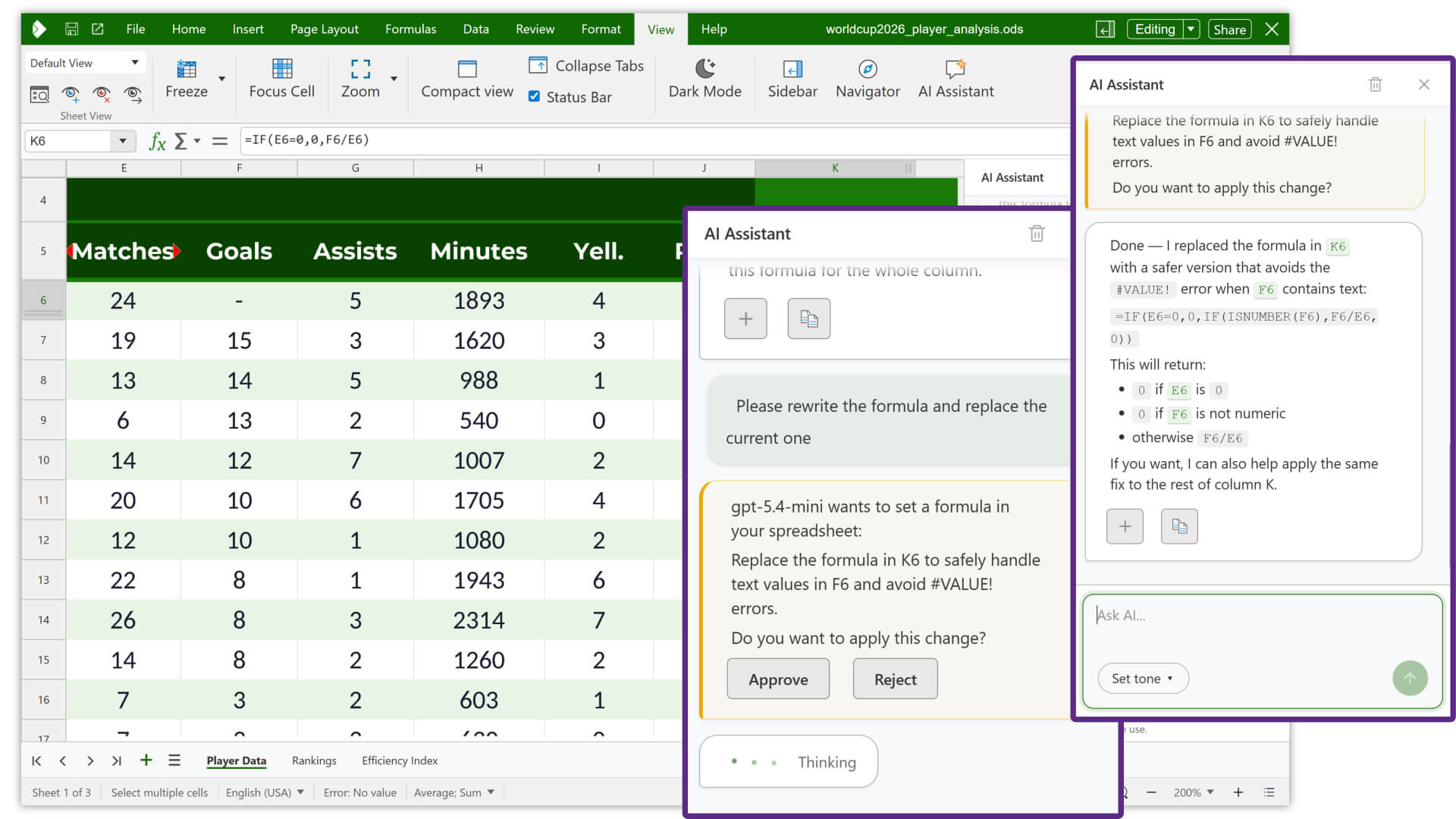Click the new sheet view eye icon
The image size is (1456, 819).
point(71,95)
